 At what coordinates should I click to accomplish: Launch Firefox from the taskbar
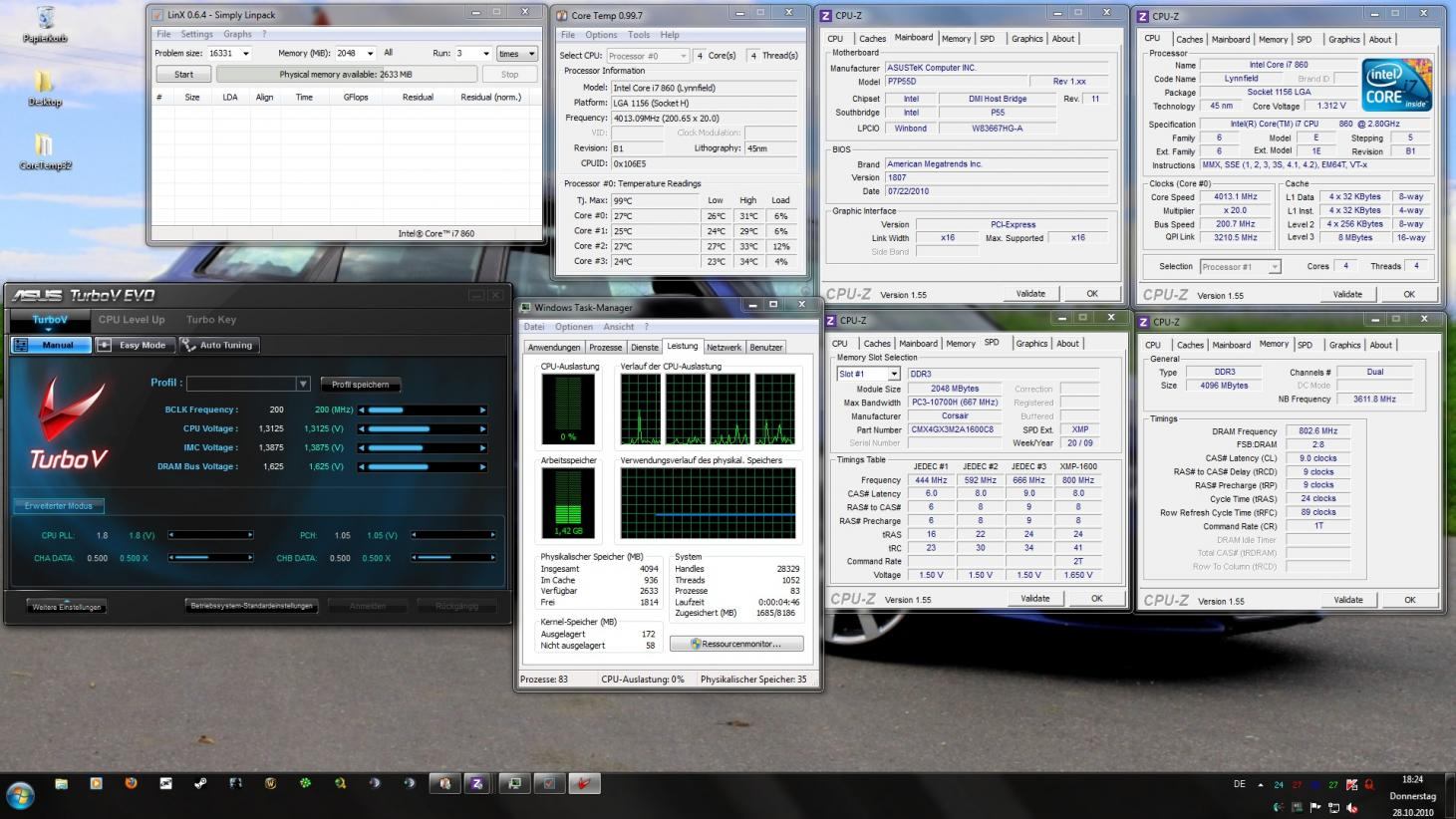tap(131, 784)
